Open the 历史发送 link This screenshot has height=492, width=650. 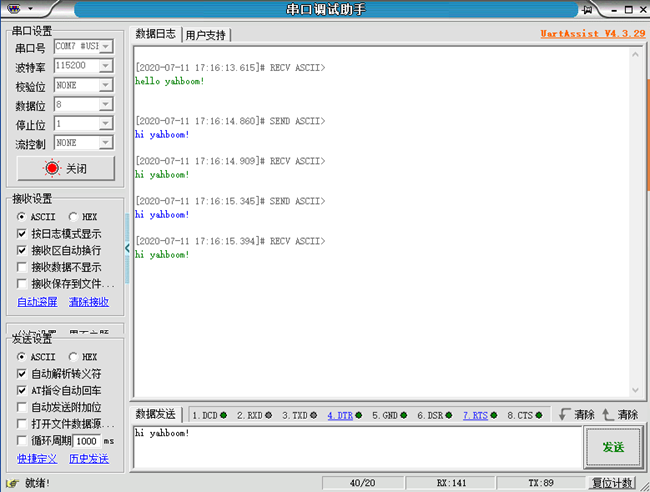pyautogui.click(x=89, y=459)
